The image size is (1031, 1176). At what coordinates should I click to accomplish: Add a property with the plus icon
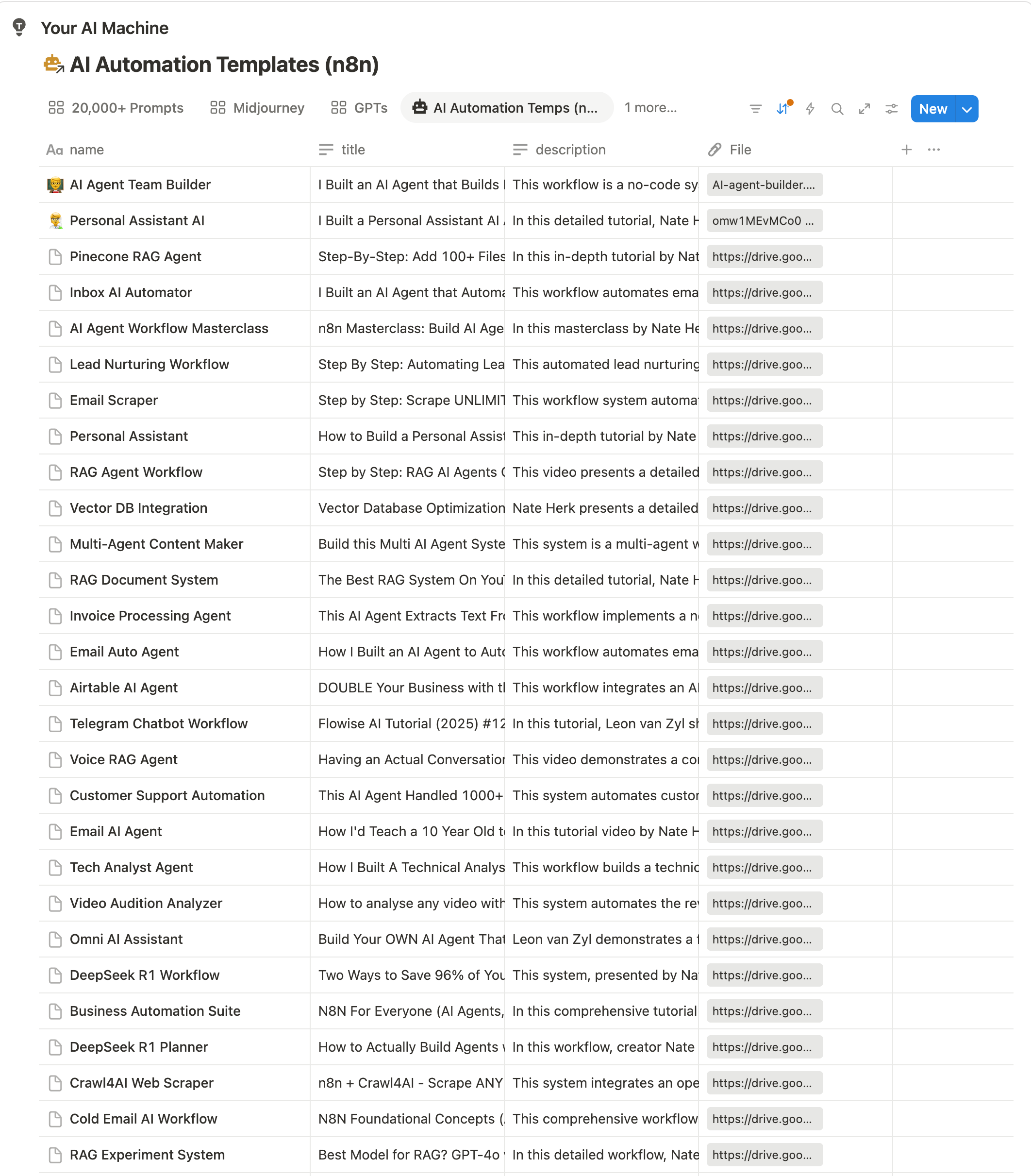907,150
